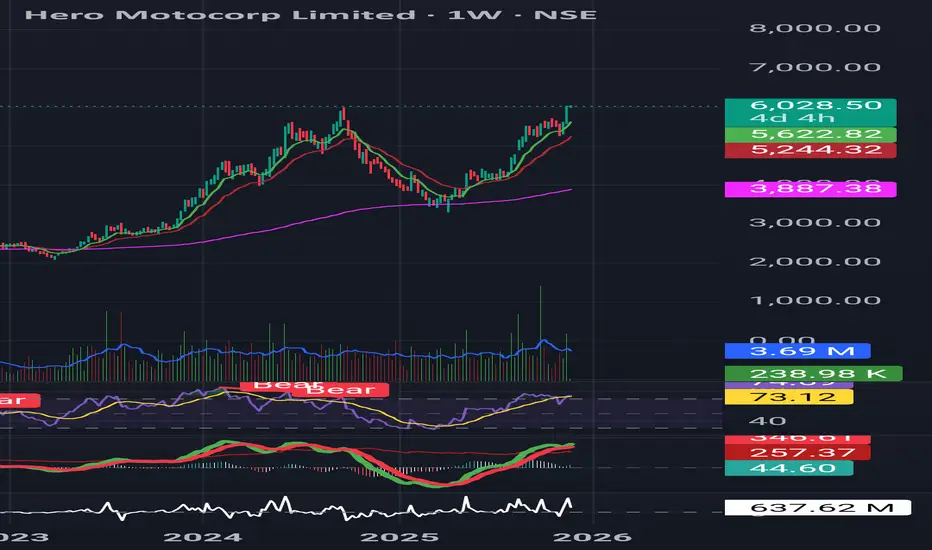
Task: Click the 2024 year marker on time axis
Action: point(217,536)
